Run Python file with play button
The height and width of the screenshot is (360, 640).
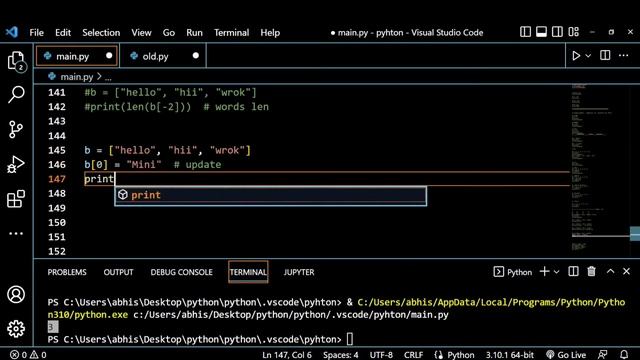coord(576,56)
